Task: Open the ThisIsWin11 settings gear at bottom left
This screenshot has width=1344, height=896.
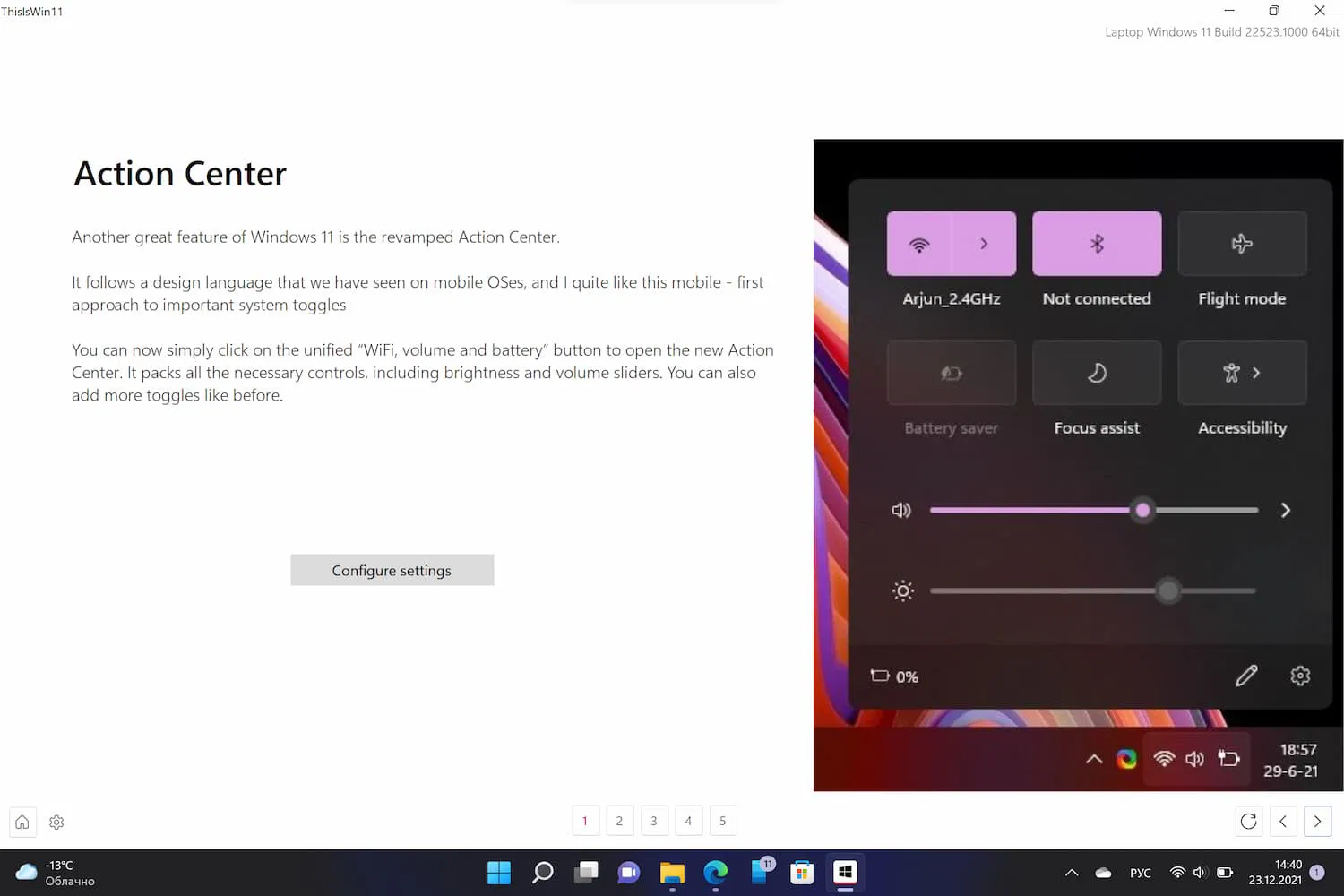Action: click(x=56, y=822)
